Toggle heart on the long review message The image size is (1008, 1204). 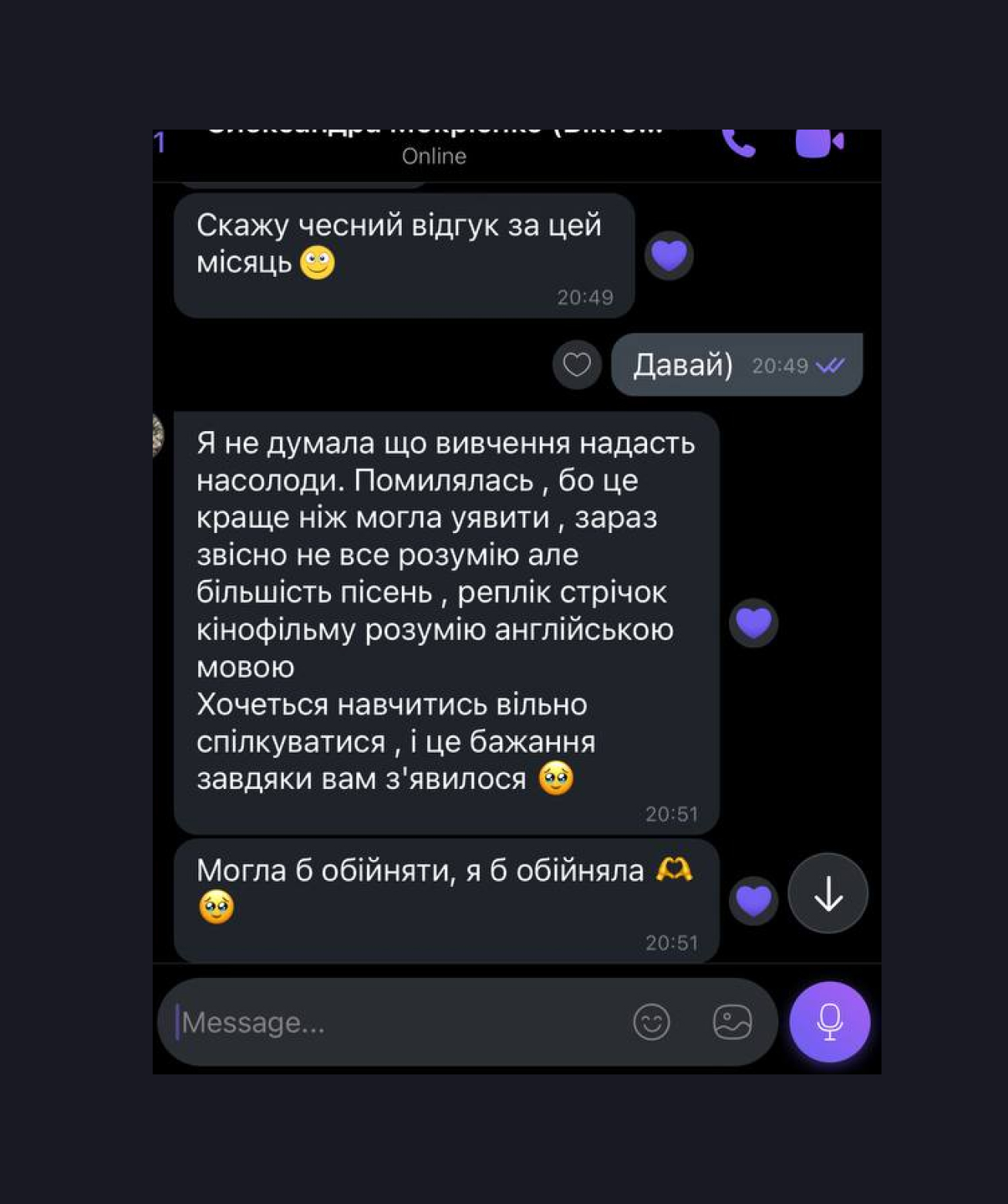(x=753, y=622)
